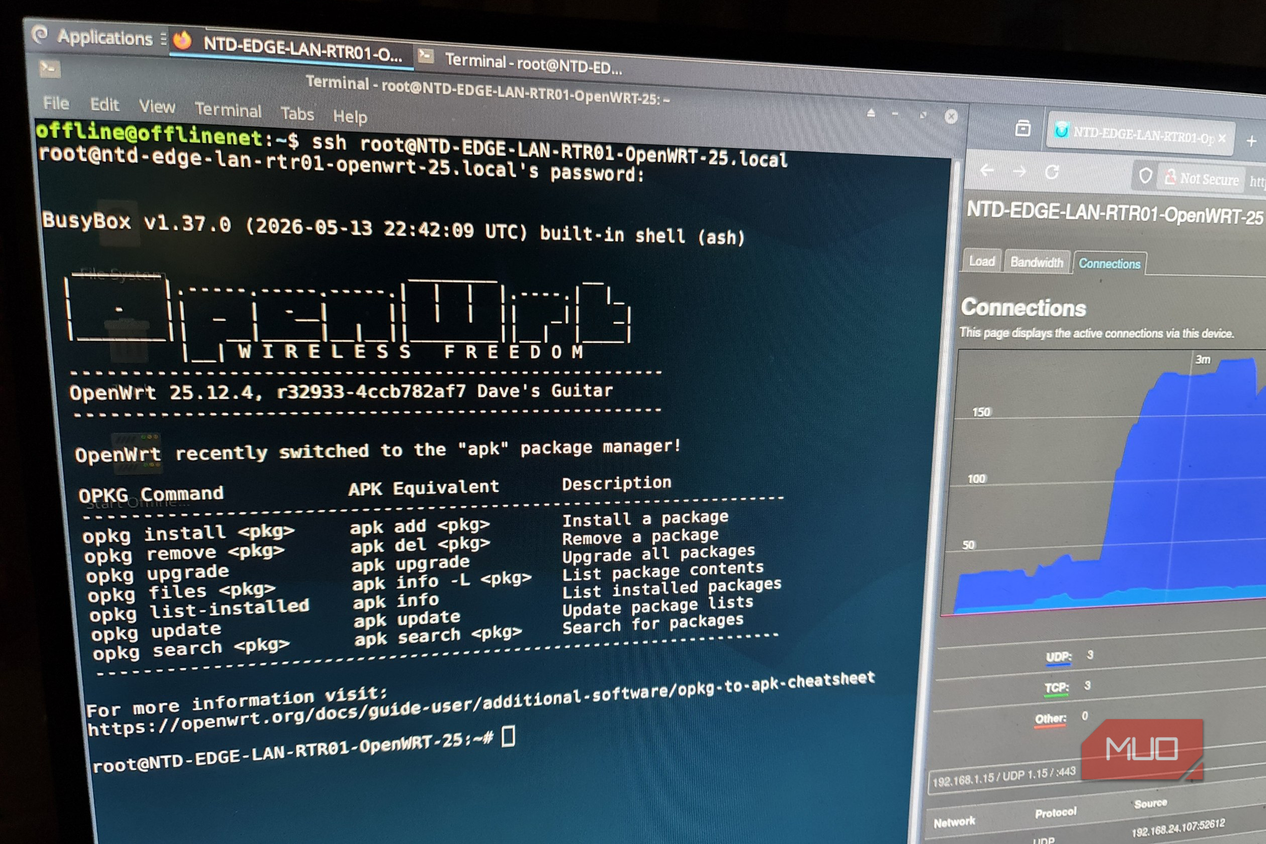The image size is (1266, 844).
Task: Click the UDP legend label
Action: pos(1058,657)
